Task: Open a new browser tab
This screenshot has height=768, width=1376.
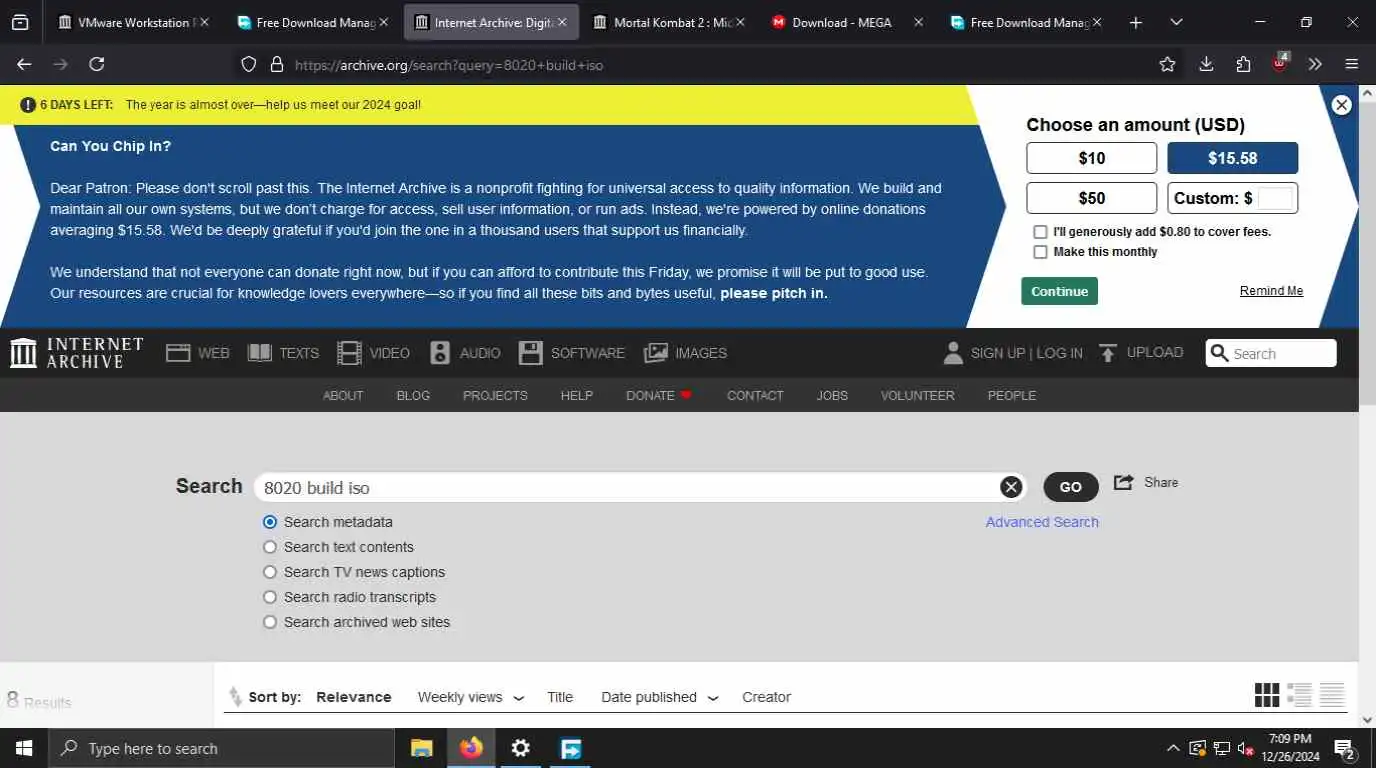Action: tap(1136, 22)
